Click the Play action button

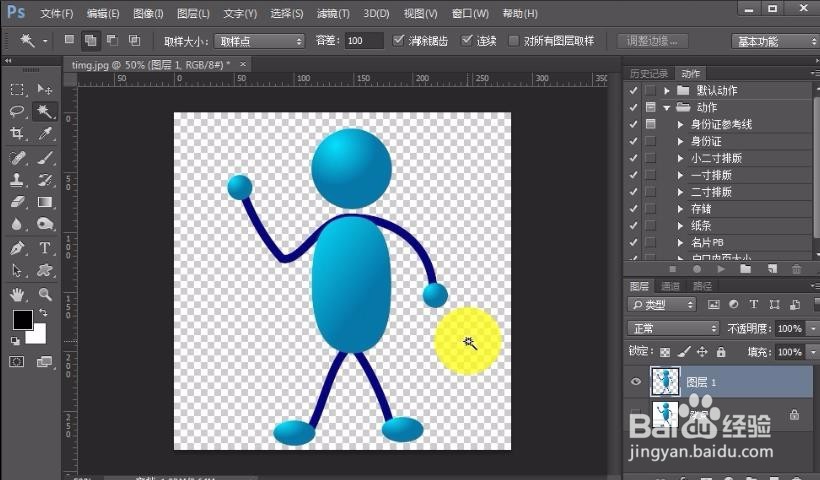point(721,269)
